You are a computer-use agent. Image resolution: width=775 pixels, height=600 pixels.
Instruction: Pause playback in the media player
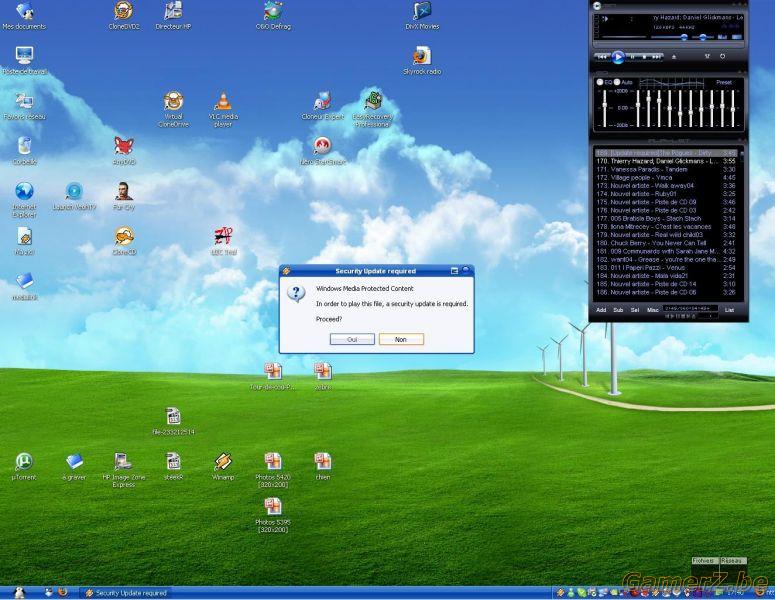[x=632, y=57]
